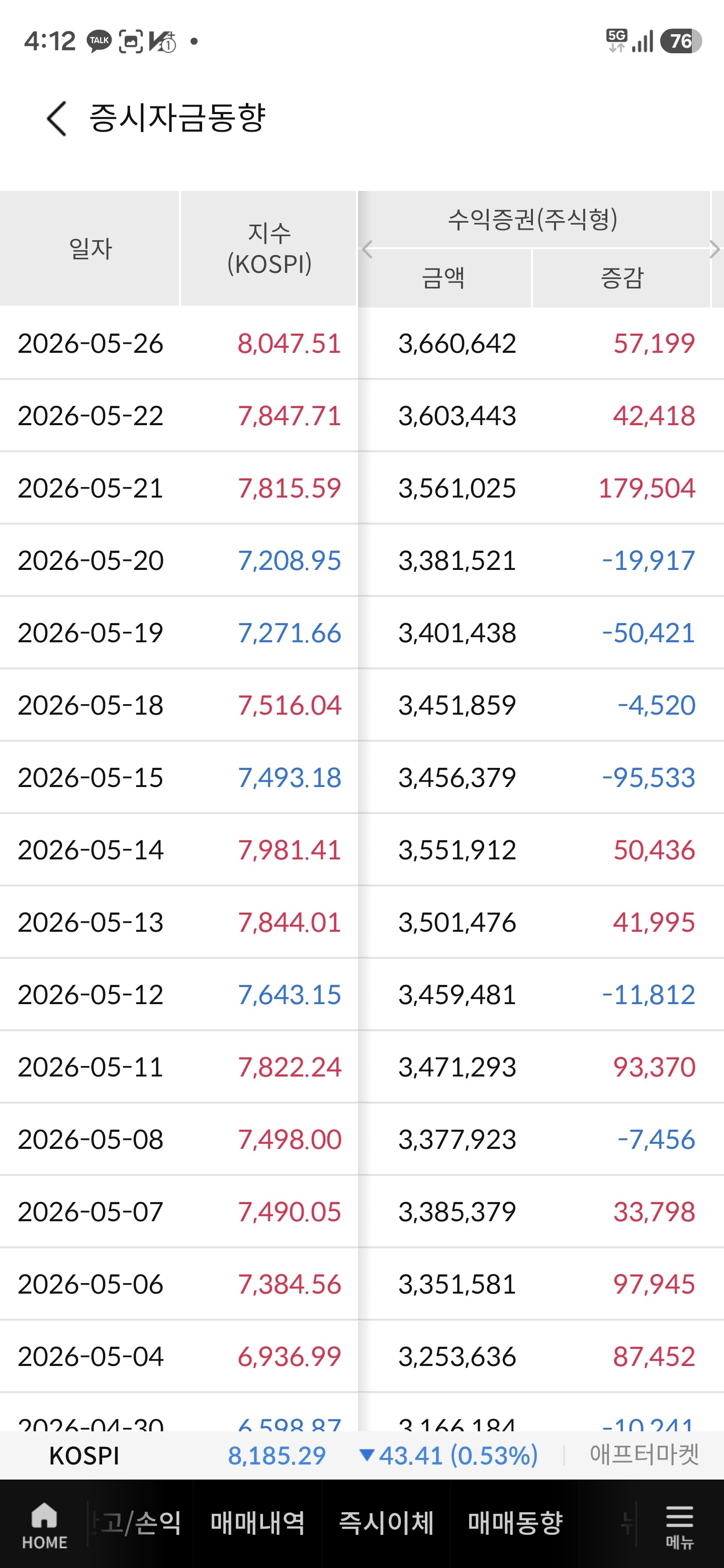Select the 증감 column header
Image resolution: width=724 pixels, height=1568 pixels.
tap(621, 278)
